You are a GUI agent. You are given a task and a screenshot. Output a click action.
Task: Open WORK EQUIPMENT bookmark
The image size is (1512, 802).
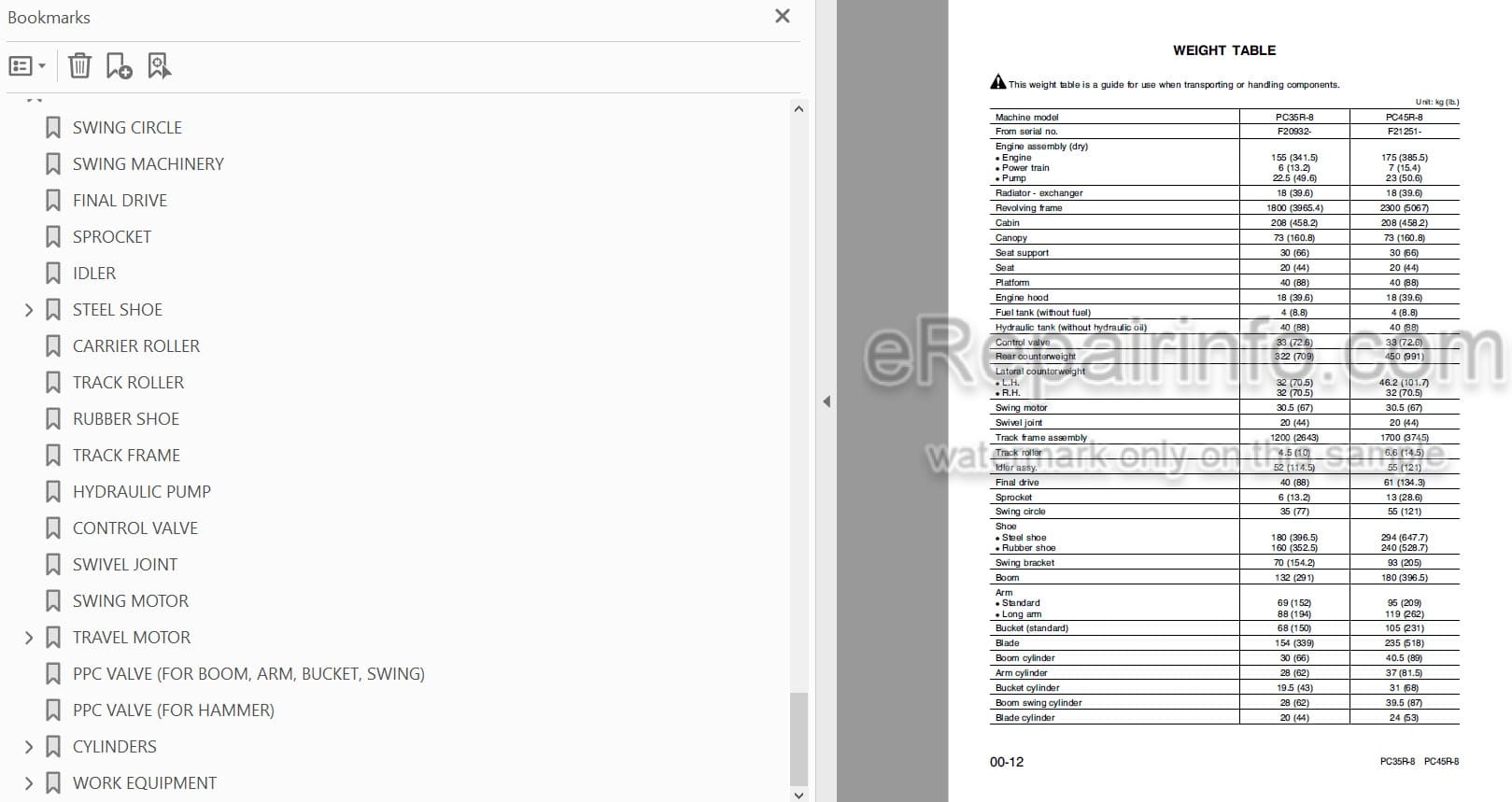click(145, 783)
